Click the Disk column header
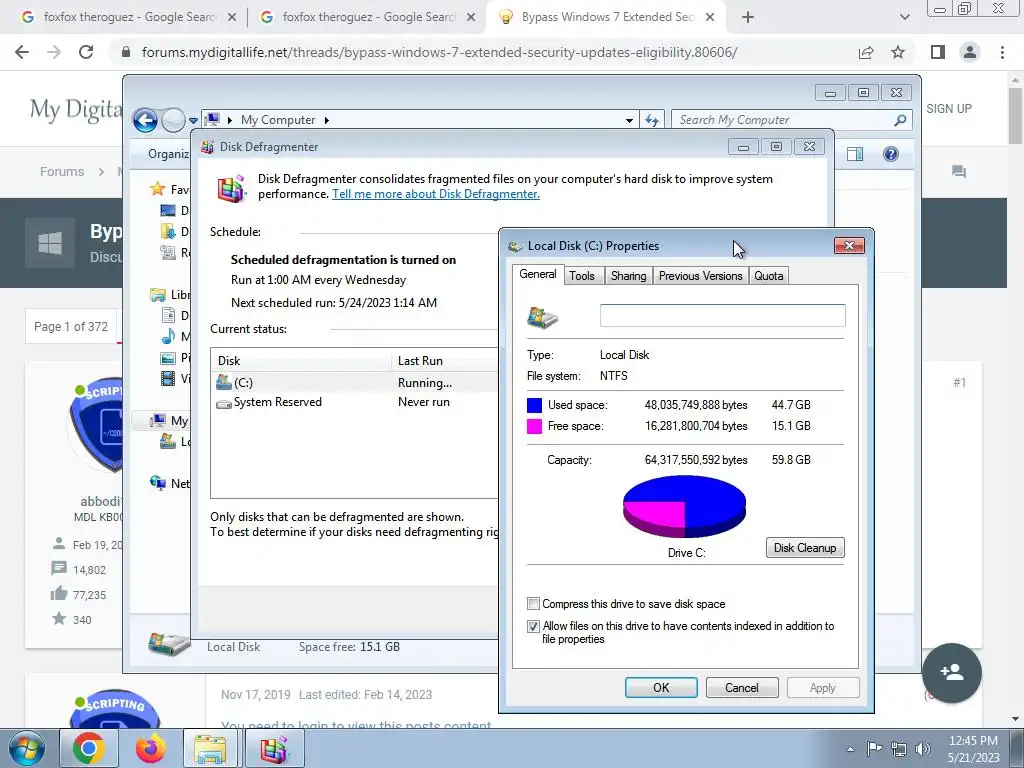Screen dimensions: 1024x768 point(301,360)
